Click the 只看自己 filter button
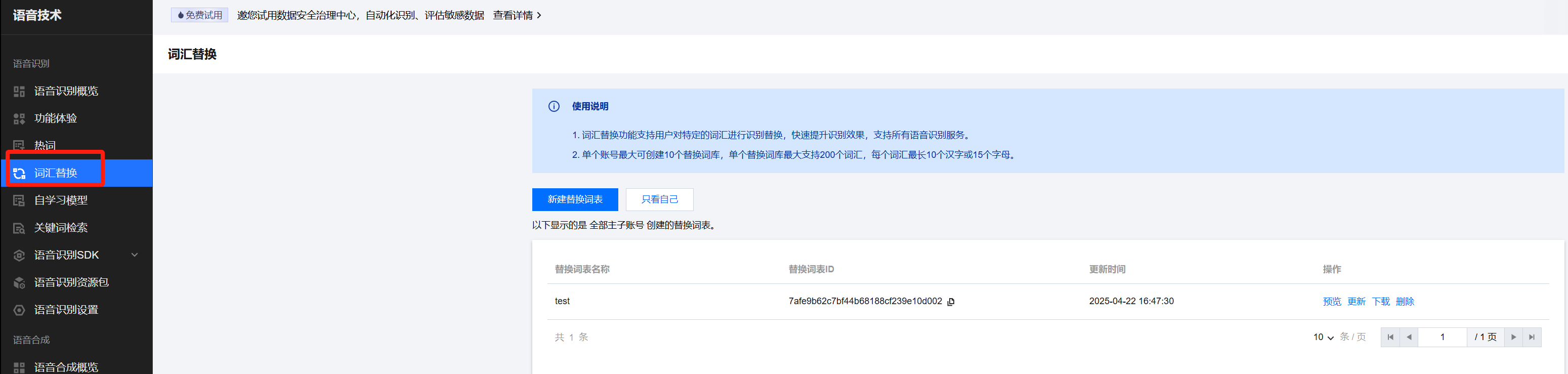 tap(659, 200)
